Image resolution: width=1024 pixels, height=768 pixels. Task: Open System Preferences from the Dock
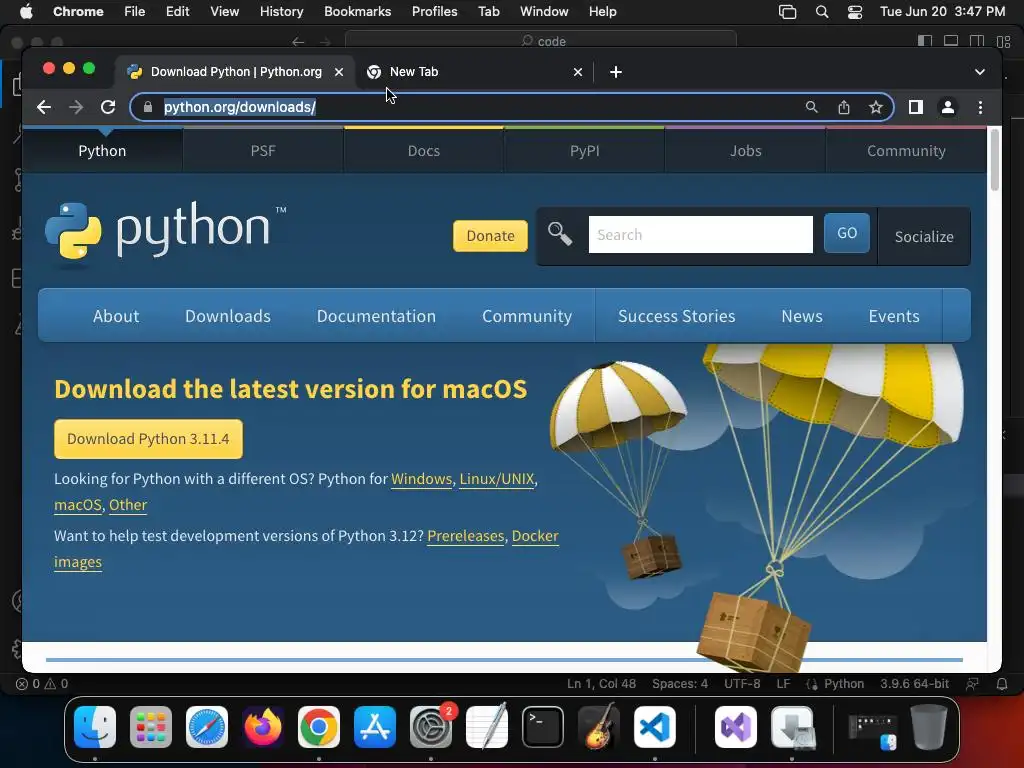pos(431,727)
